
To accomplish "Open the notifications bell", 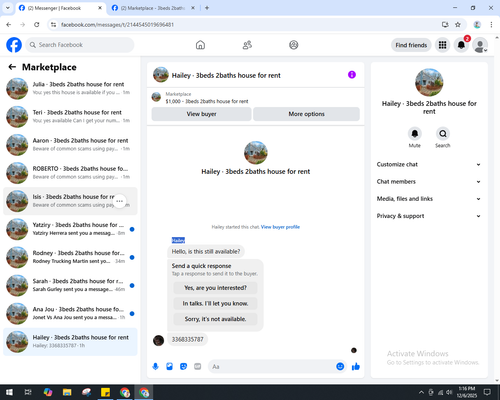I will [461, 45].
